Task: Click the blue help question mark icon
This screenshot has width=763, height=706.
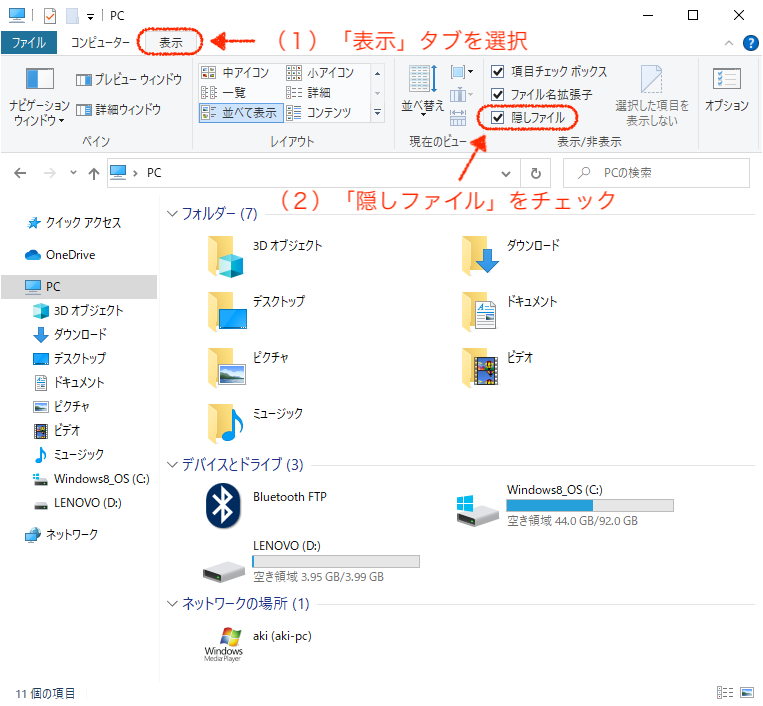Action: pos(750,43)
